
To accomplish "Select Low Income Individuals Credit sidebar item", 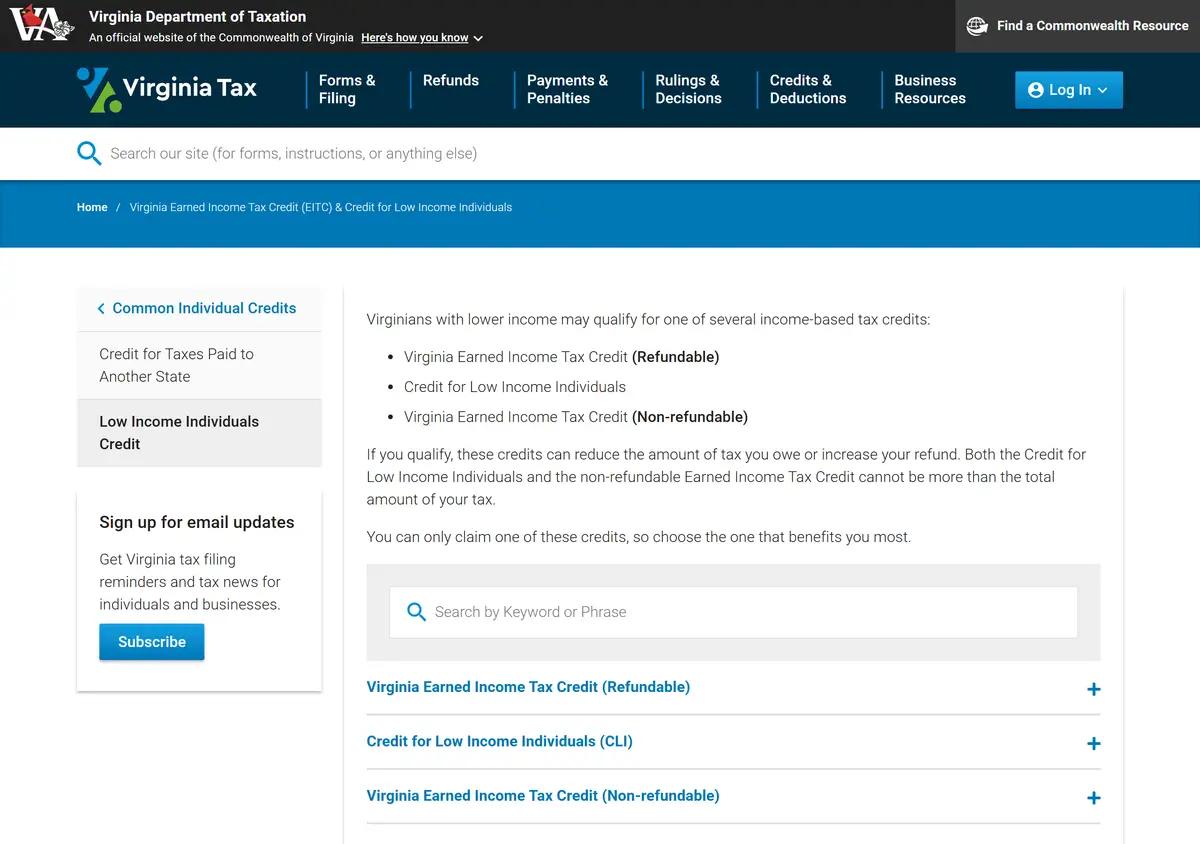I will (199, 433).
